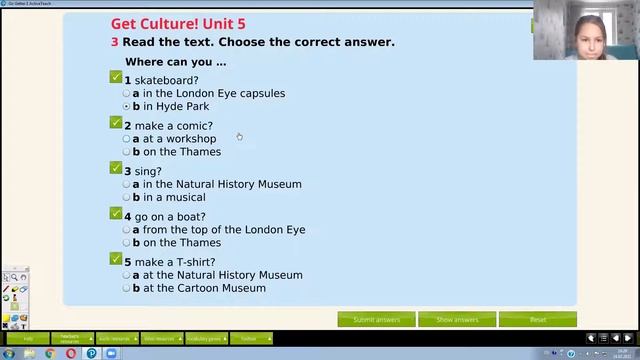Switch to Pearson ActiveTeach taskbar icon
This screenshot has width=640, height=360.
pyautogui.click(x=91, y=353)
